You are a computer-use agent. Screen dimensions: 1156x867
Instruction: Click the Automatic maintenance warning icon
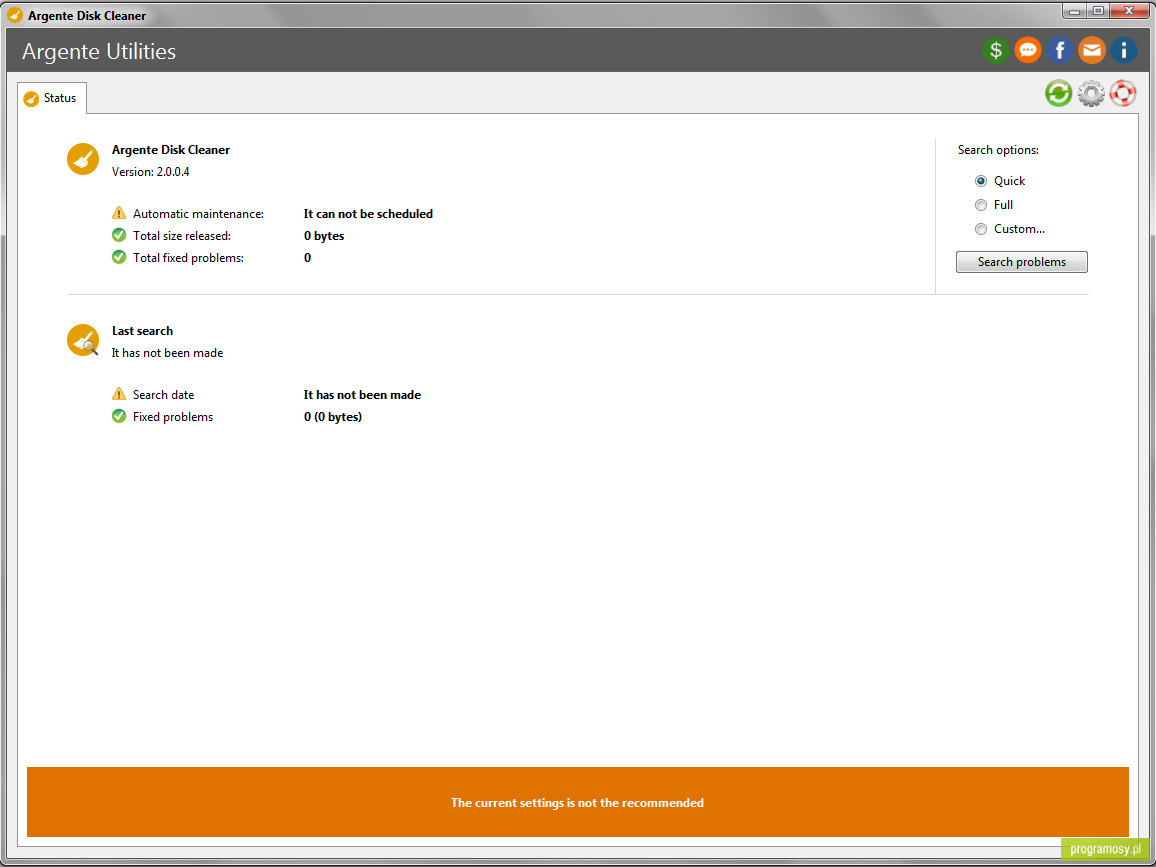119,213
